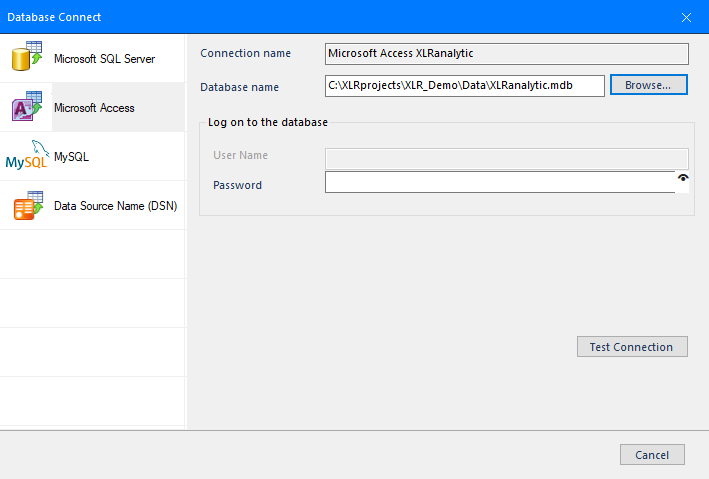This screenshot has width=709, height=479.
Task: Click the 'User Name' label text
Action: tap(241, 155)
